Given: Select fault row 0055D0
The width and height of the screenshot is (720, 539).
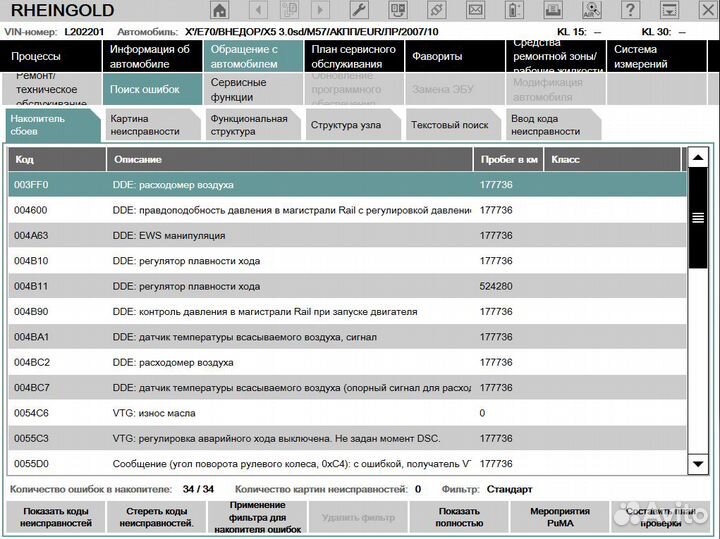Looking at the screenshot, I should [347, 464].
